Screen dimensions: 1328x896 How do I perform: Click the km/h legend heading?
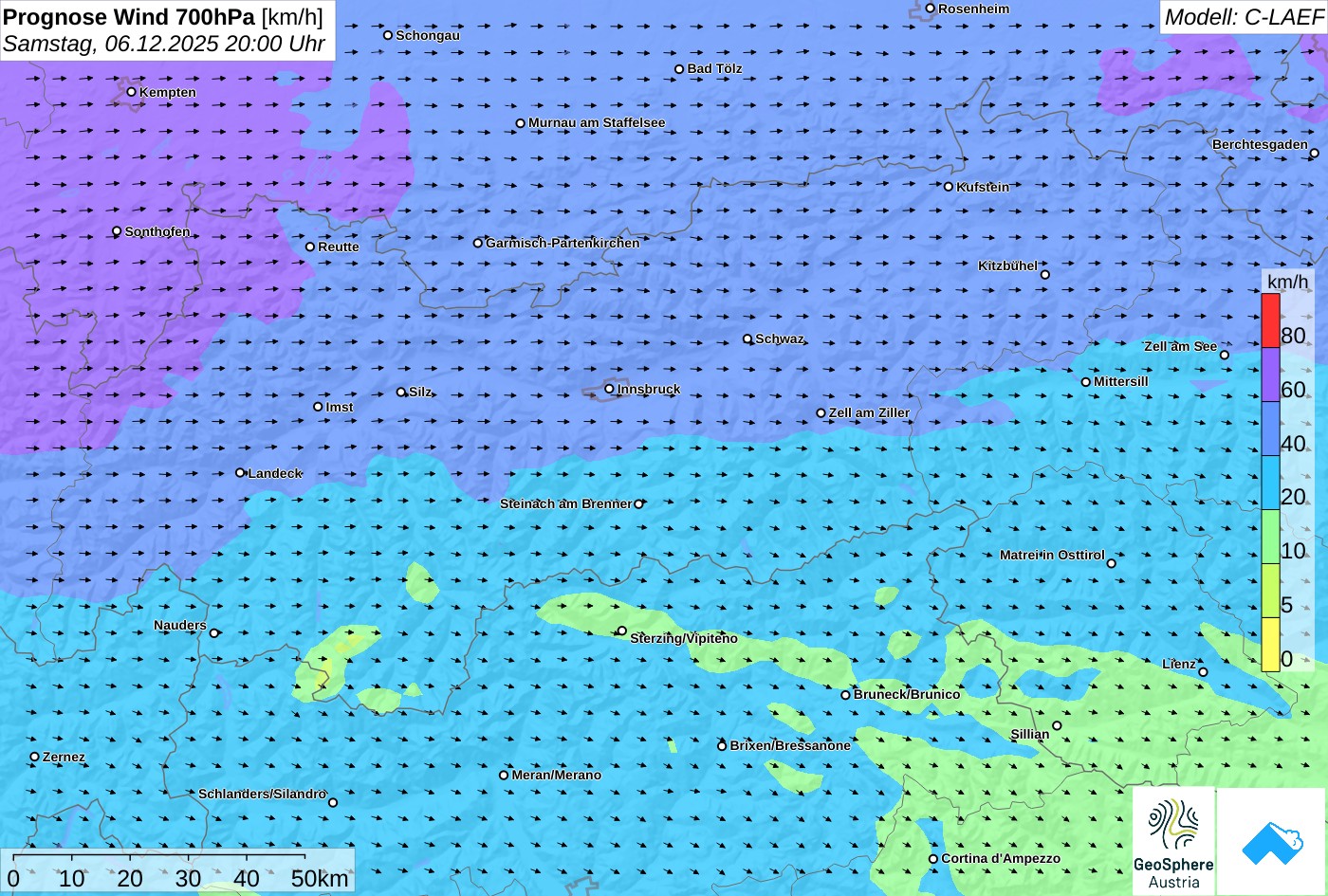[1287, 282]
